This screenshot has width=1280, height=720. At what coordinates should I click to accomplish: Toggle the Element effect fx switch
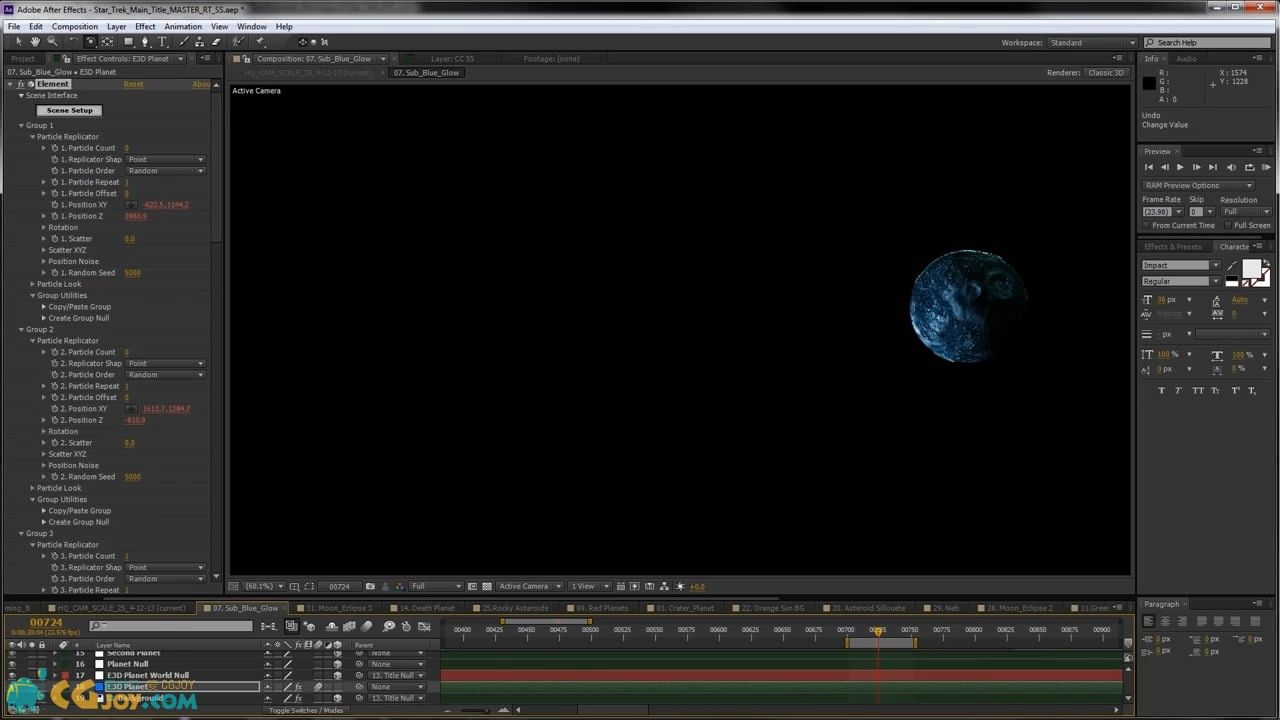[21, 84]
